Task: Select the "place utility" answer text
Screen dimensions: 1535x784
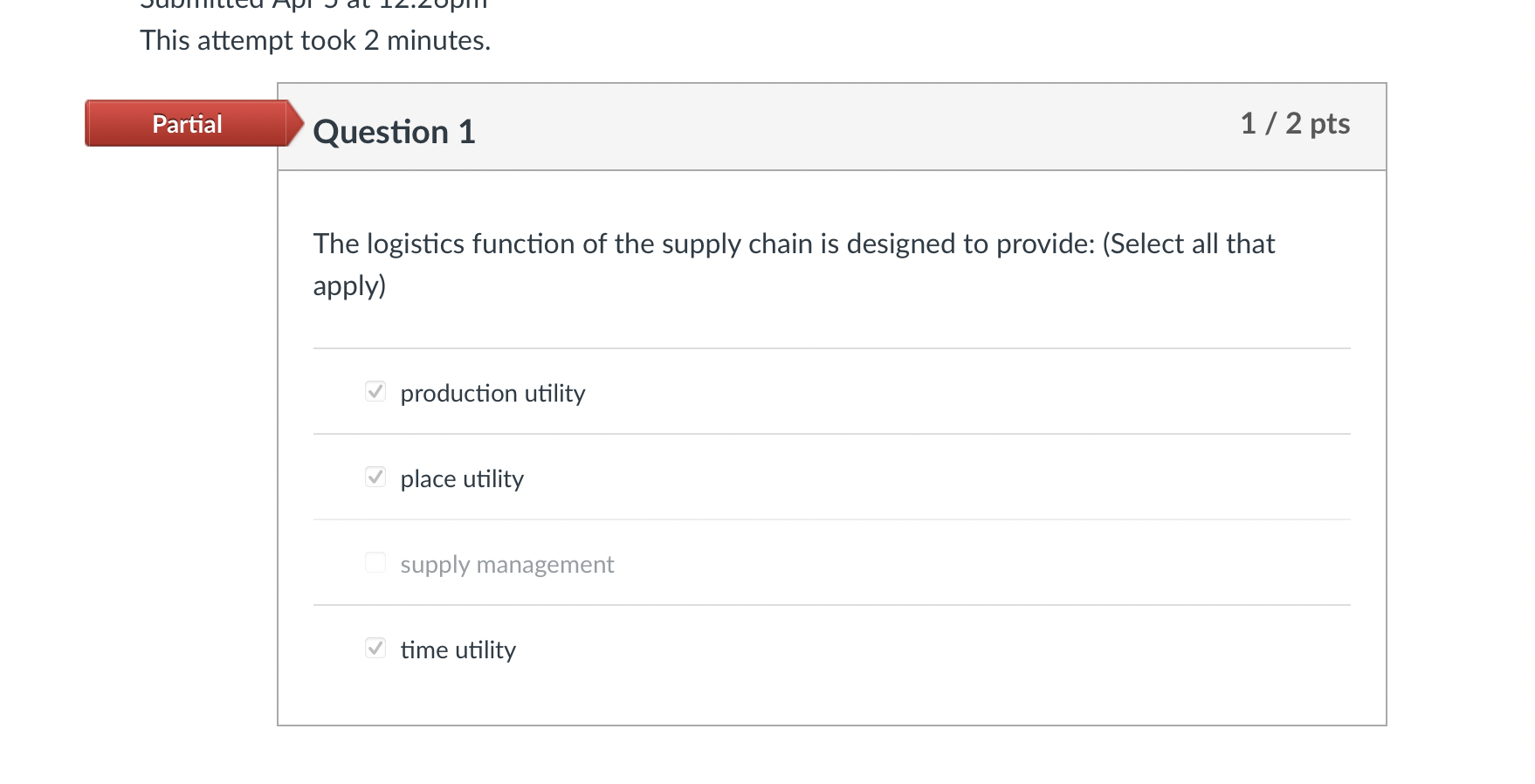Action: (x=462, y=479)
